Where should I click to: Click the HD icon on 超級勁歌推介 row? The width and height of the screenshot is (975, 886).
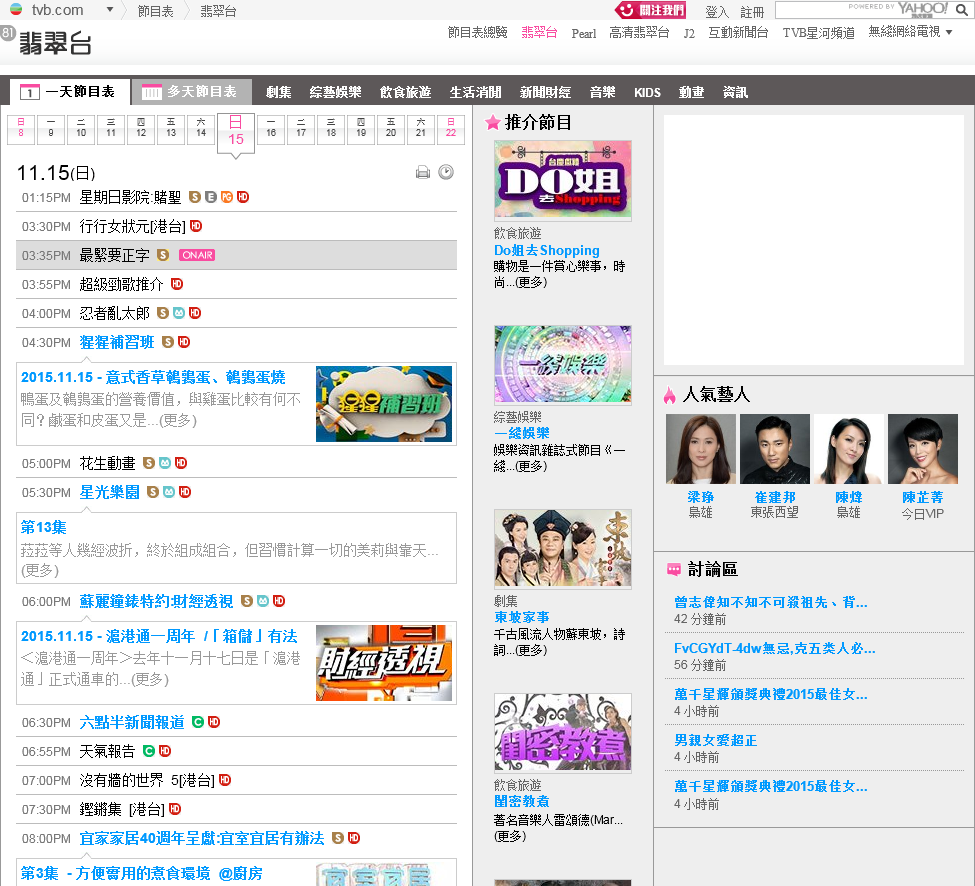pyautogui.click(x=177, y=284)
